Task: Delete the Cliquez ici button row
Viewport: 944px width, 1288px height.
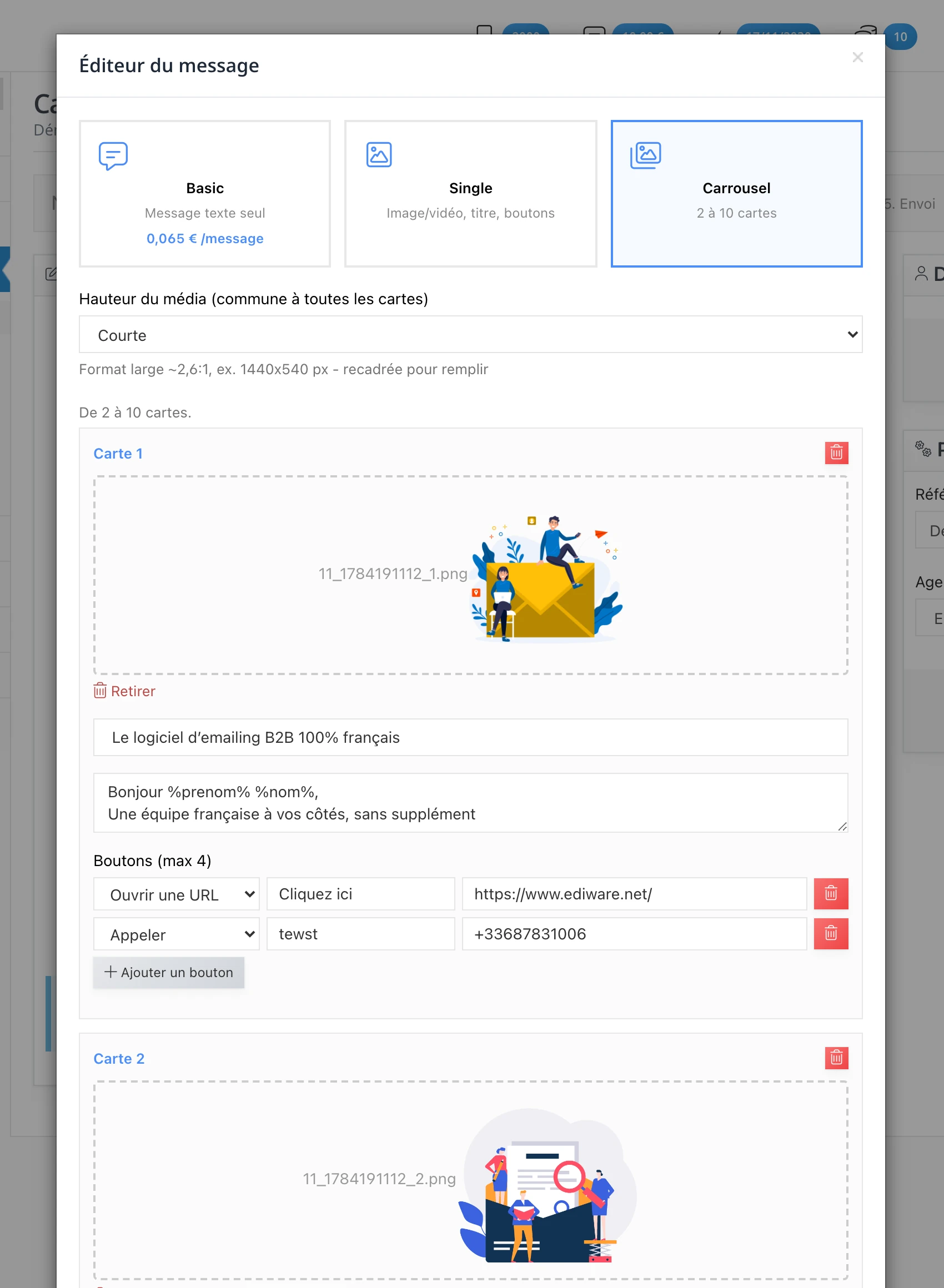Action: coord(831,893)
